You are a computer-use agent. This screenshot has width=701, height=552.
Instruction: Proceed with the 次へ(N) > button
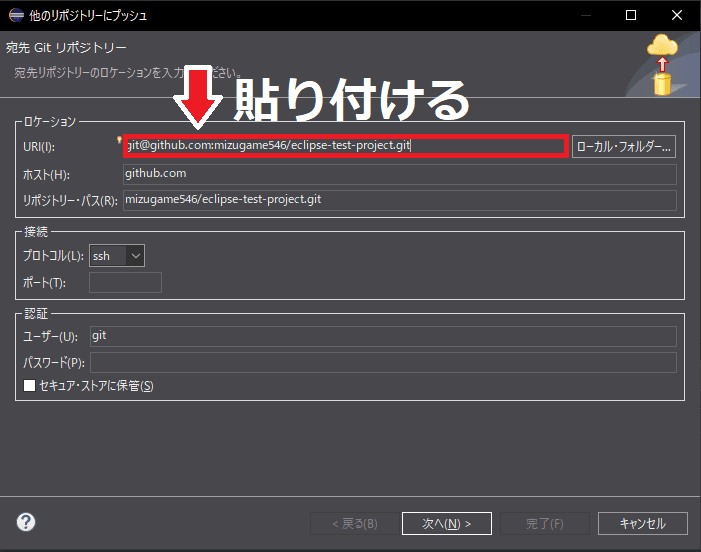(440, 523)
